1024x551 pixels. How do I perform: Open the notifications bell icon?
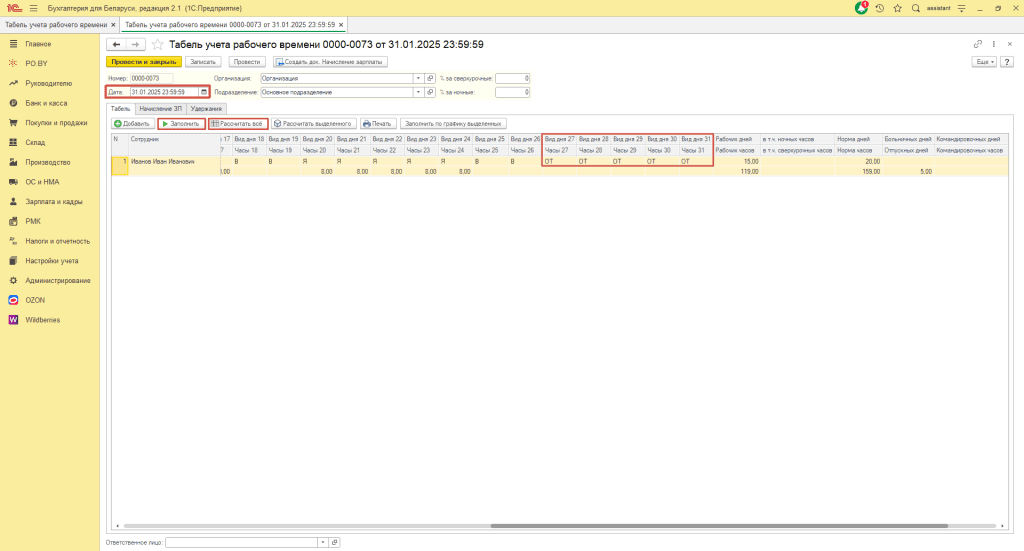tap(862, 8)
